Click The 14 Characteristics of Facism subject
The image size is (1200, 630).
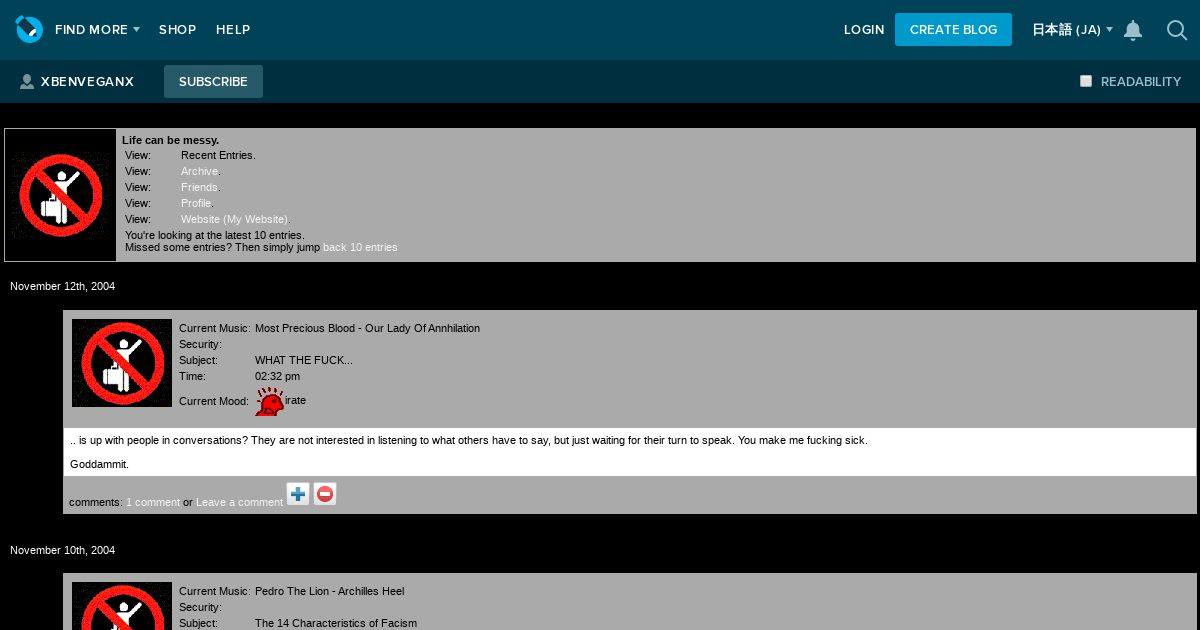[x=336, y=623]
